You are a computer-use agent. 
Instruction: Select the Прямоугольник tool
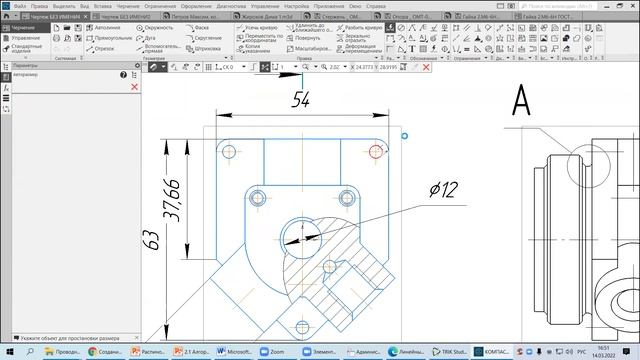tap(109, 38)
